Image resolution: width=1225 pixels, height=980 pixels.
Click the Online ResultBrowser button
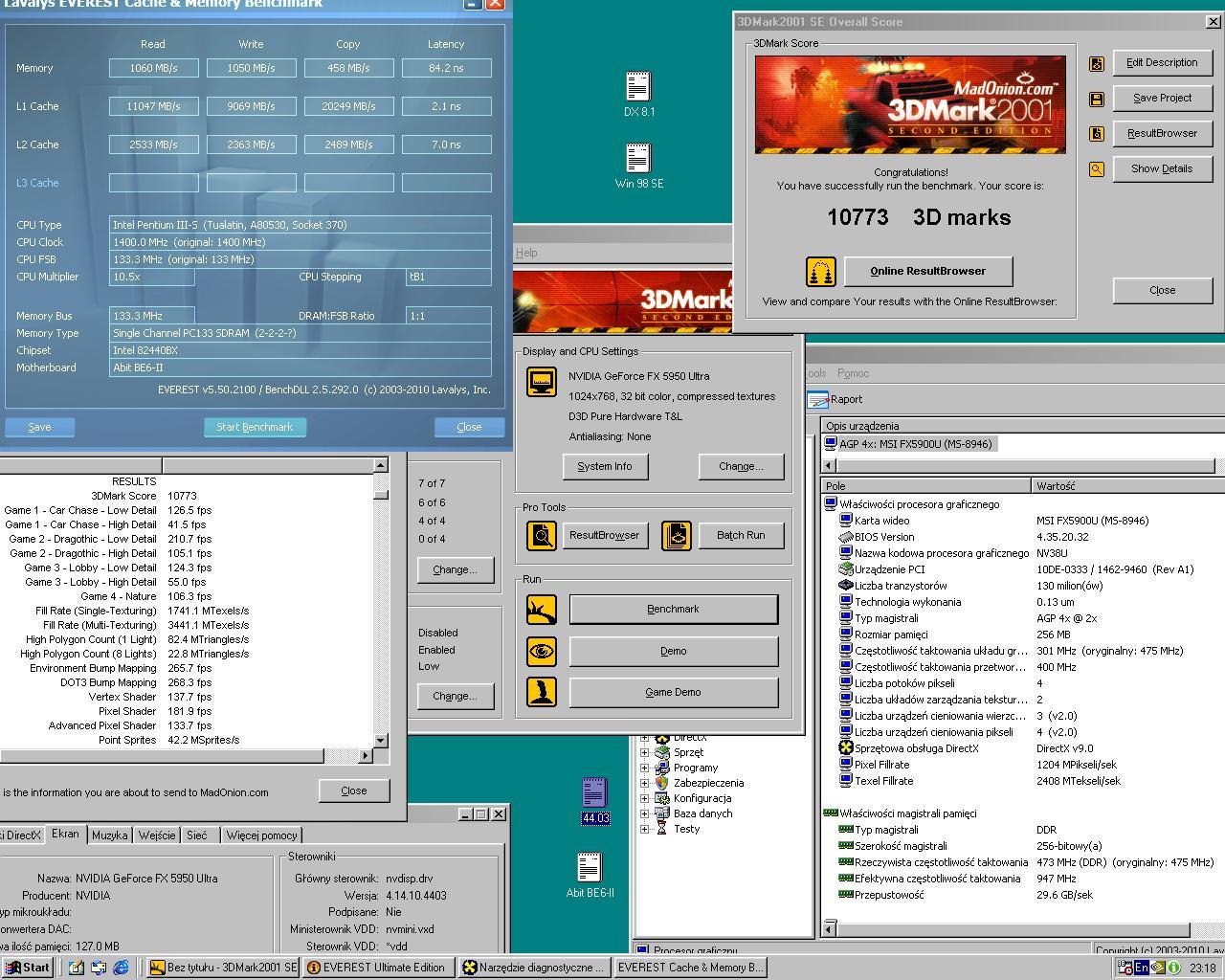click(x=927, y=271)
